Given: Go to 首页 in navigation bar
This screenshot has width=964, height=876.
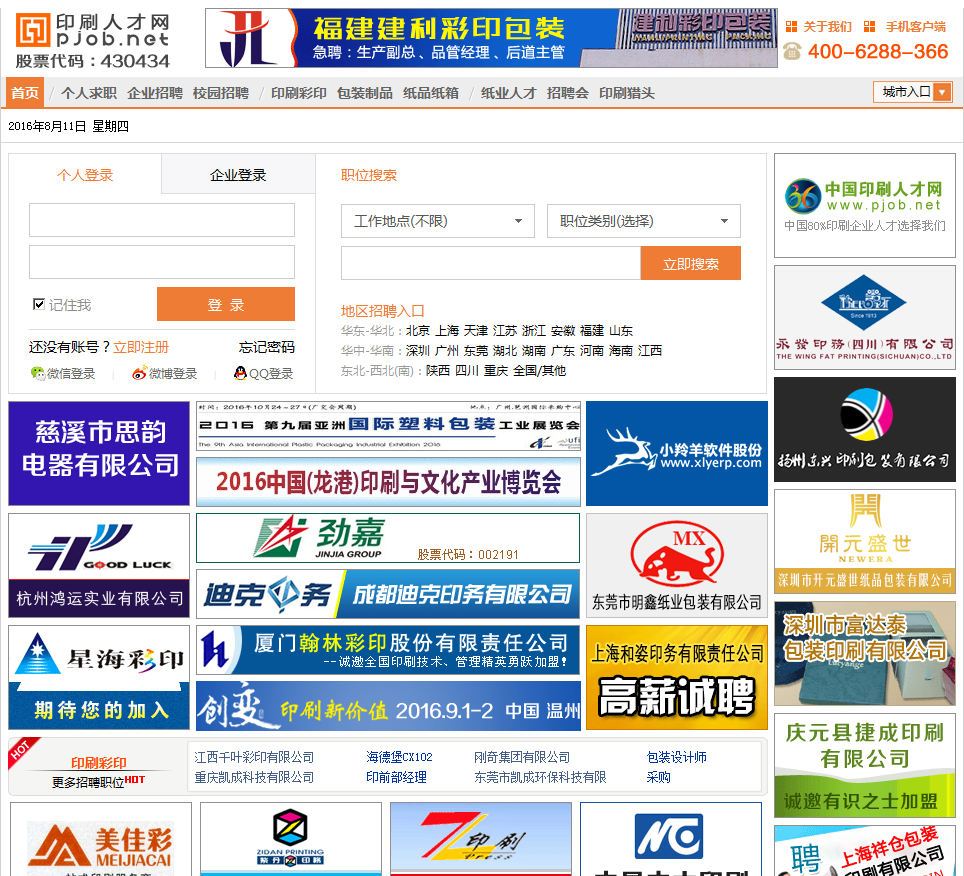Looking at the screenshot, I should click(25, 93).
